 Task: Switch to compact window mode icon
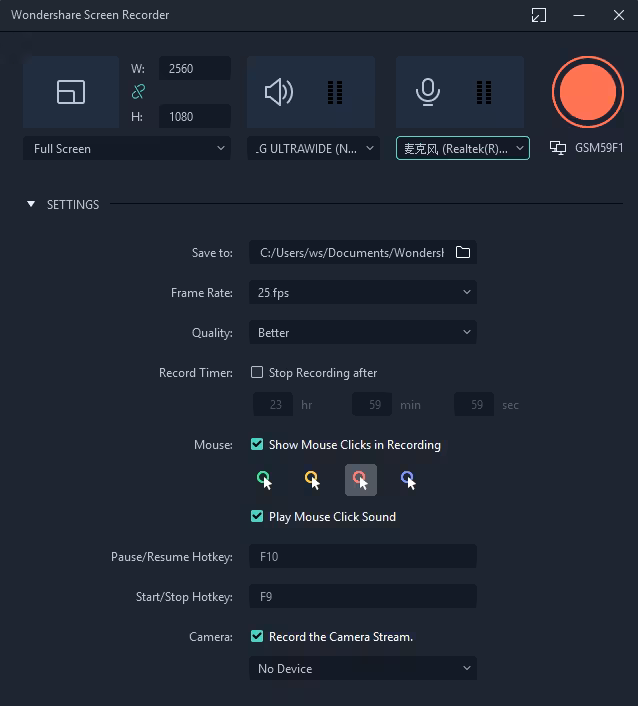pos(538,15)
